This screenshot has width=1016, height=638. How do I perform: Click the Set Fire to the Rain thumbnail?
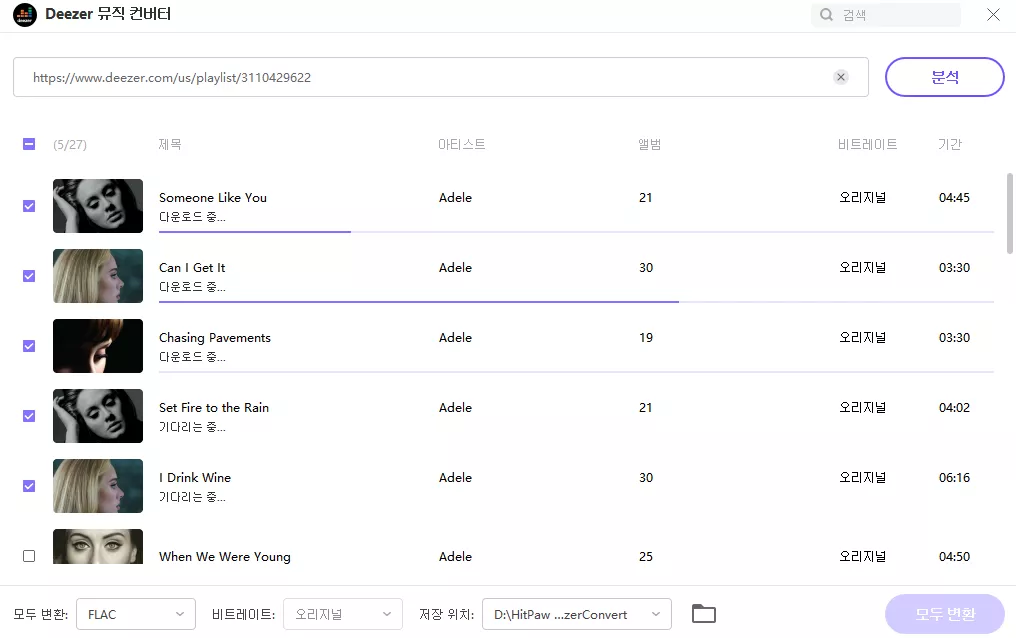tap(98, 416)
